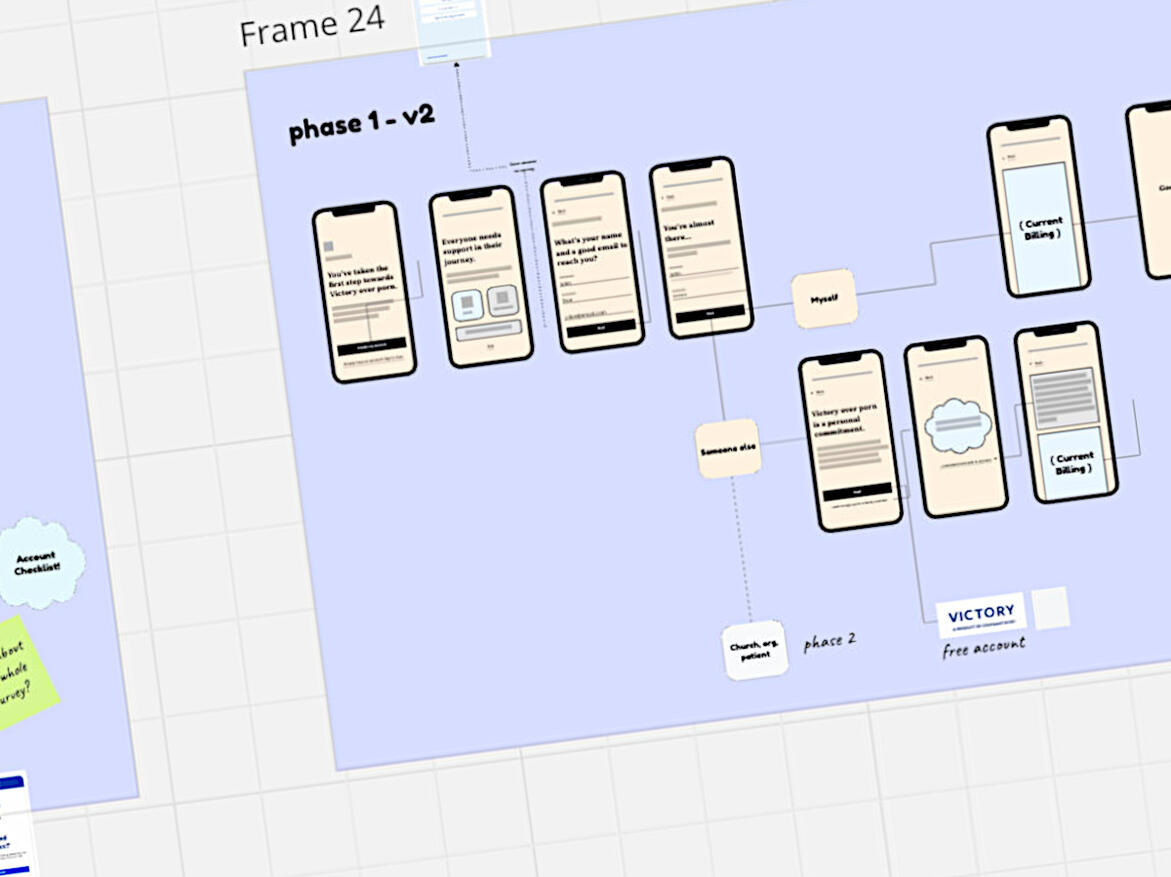The width and height of the screenshot is (1171, 877).
Task: Select the "What's your name" phone screen
Action: (592, 262)
